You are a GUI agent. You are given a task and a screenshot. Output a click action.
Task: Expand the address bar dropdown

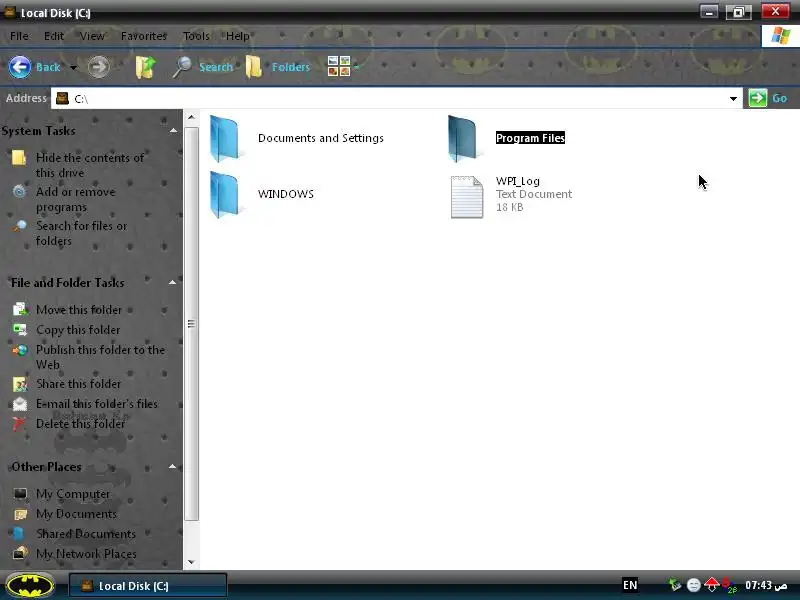coord(733,98)
